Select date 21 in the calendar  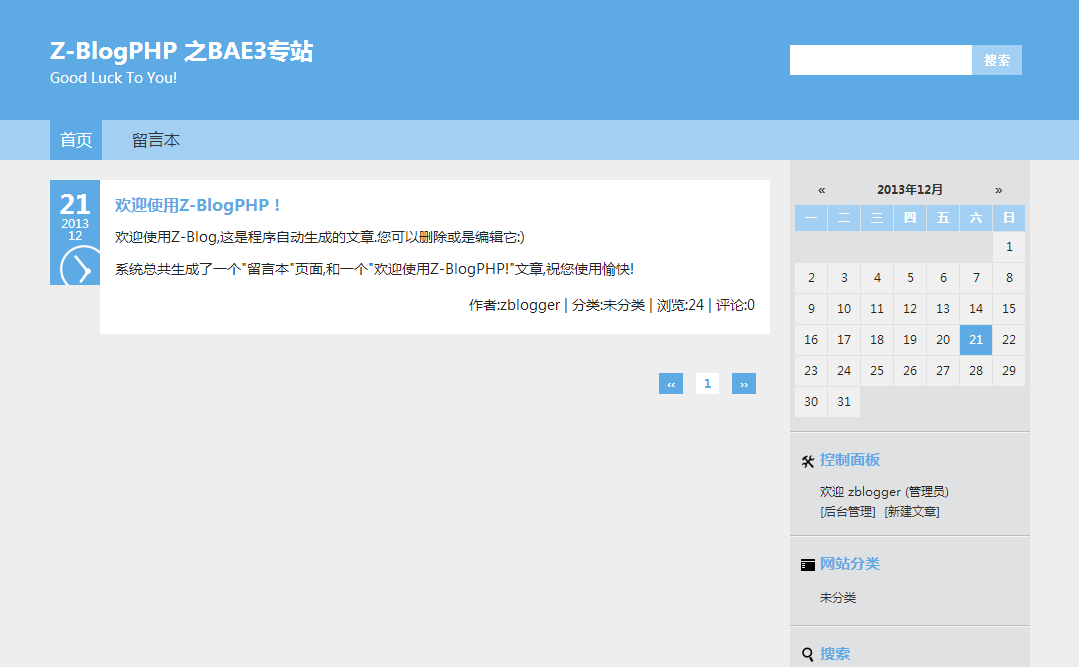coord(975,339)
